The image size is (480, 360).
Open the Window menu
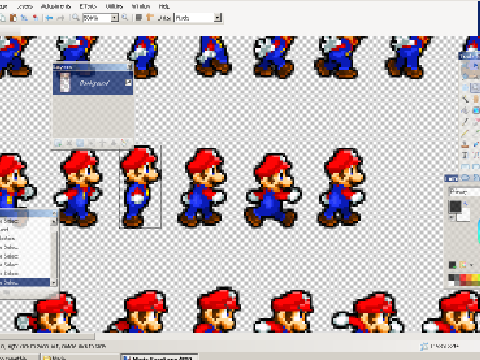pyautogui.click(x=141, y=6)
